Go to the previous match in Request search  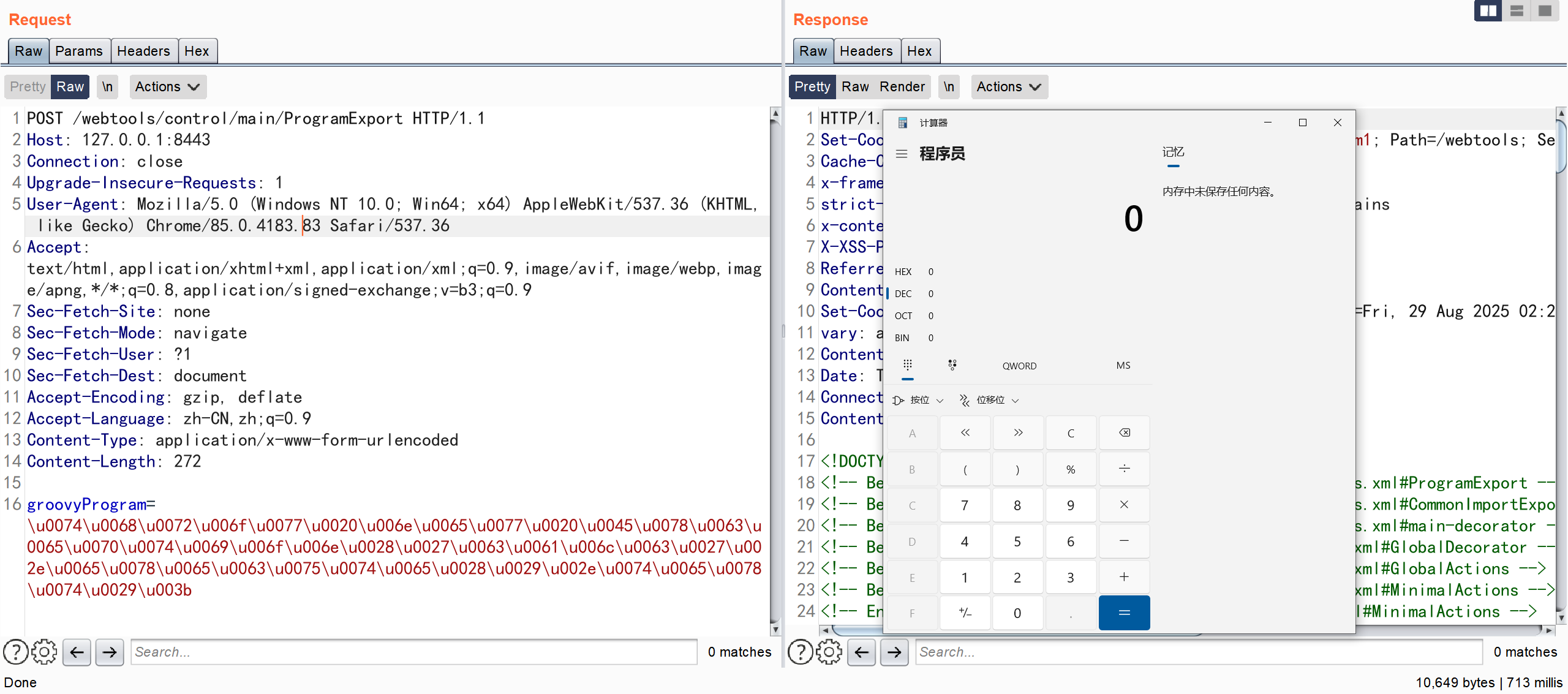(x=77, y=652)
